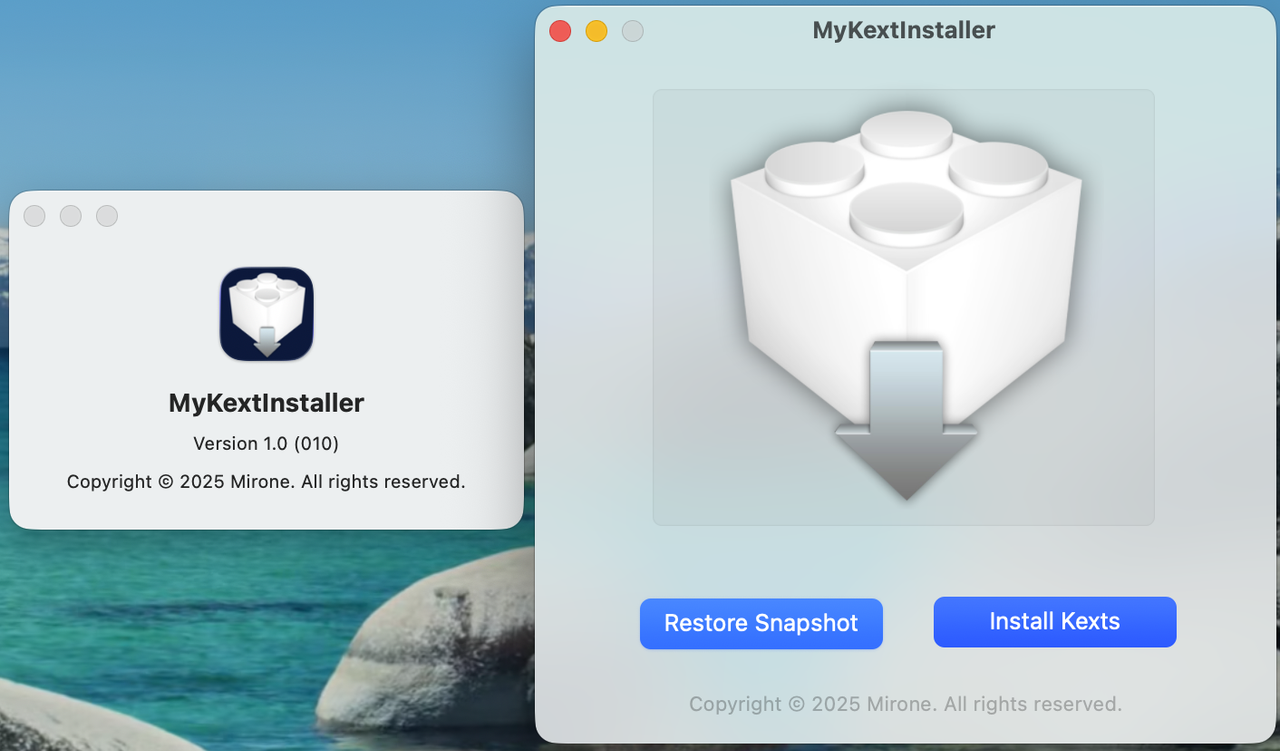Click the third window button in About window
Screen dimensions: 1280x751
(x=106, y=216)
